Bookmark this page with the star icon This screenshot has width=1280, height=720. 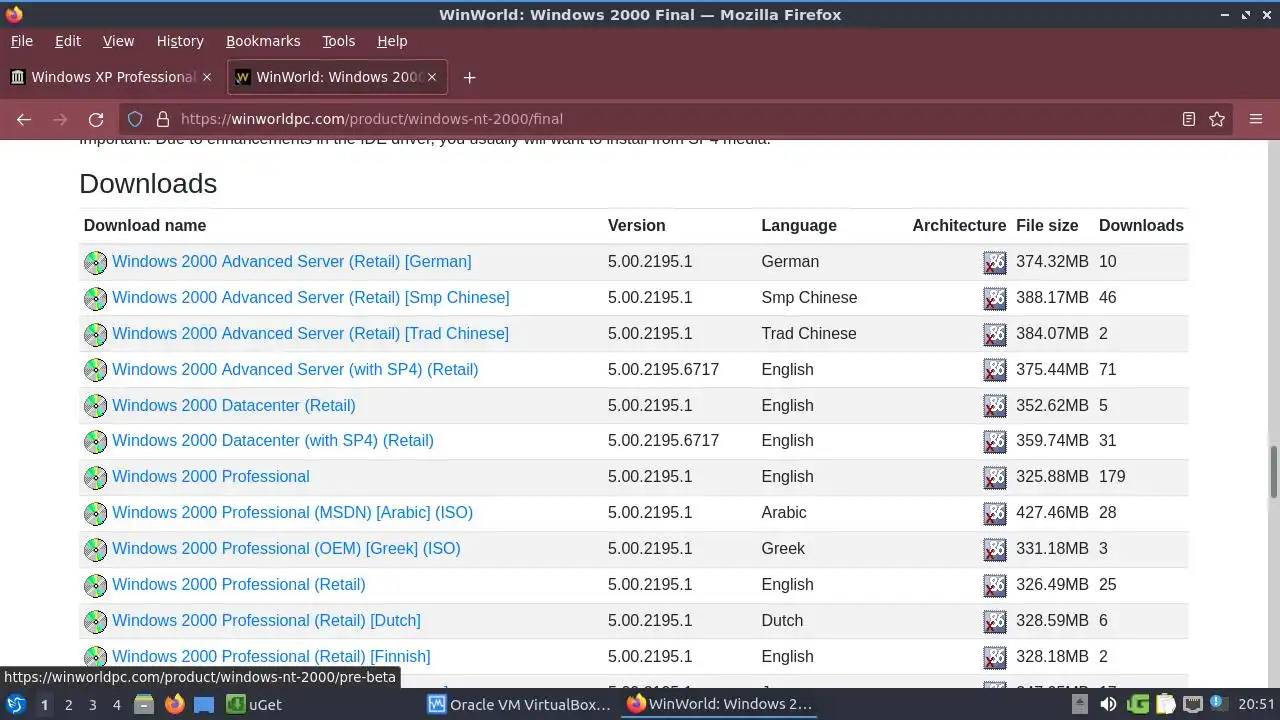(1217, 119)
